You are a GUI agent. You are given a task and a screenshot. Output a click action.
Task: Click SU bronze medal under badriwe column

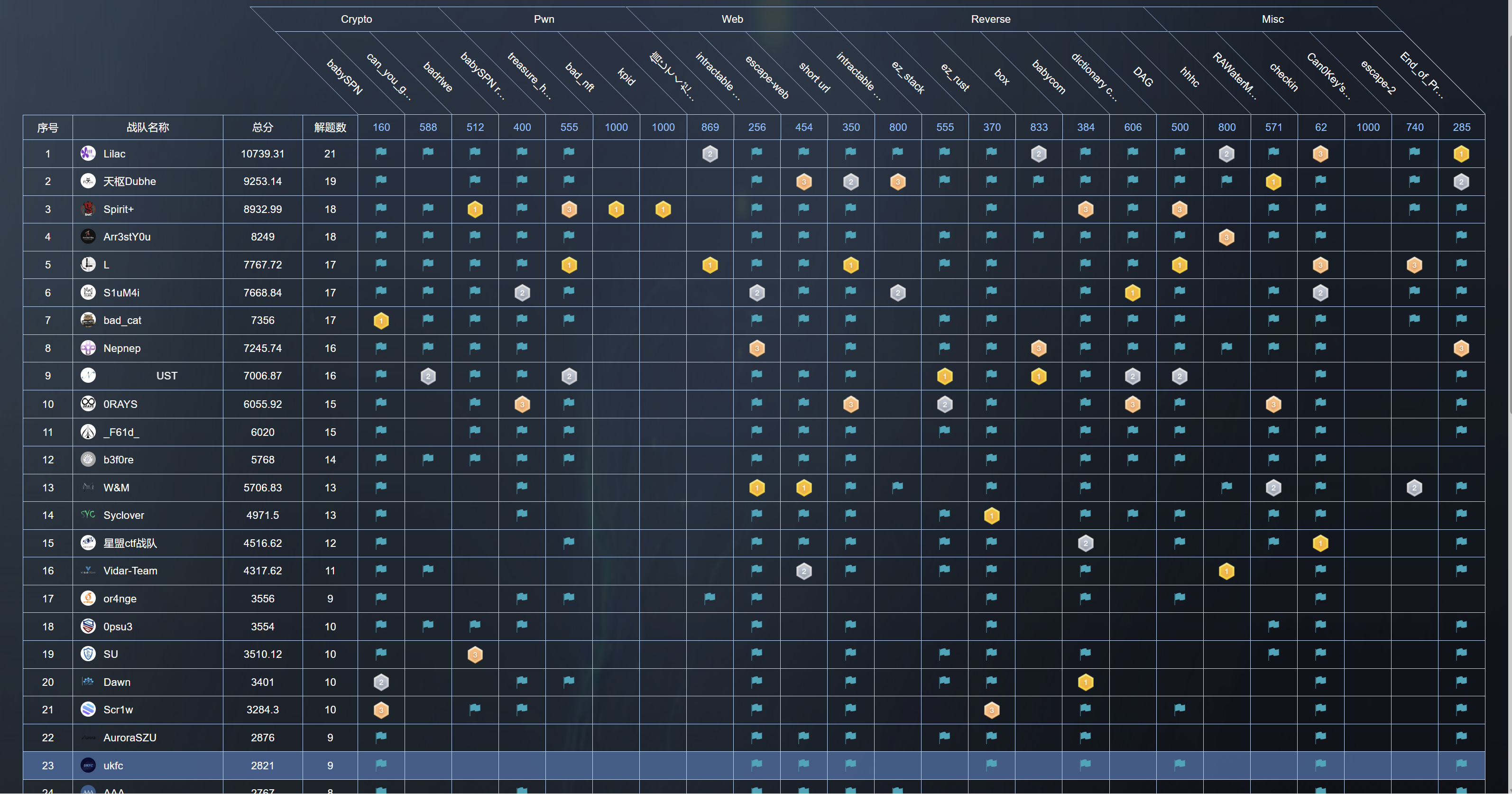[x=475, y=655]
